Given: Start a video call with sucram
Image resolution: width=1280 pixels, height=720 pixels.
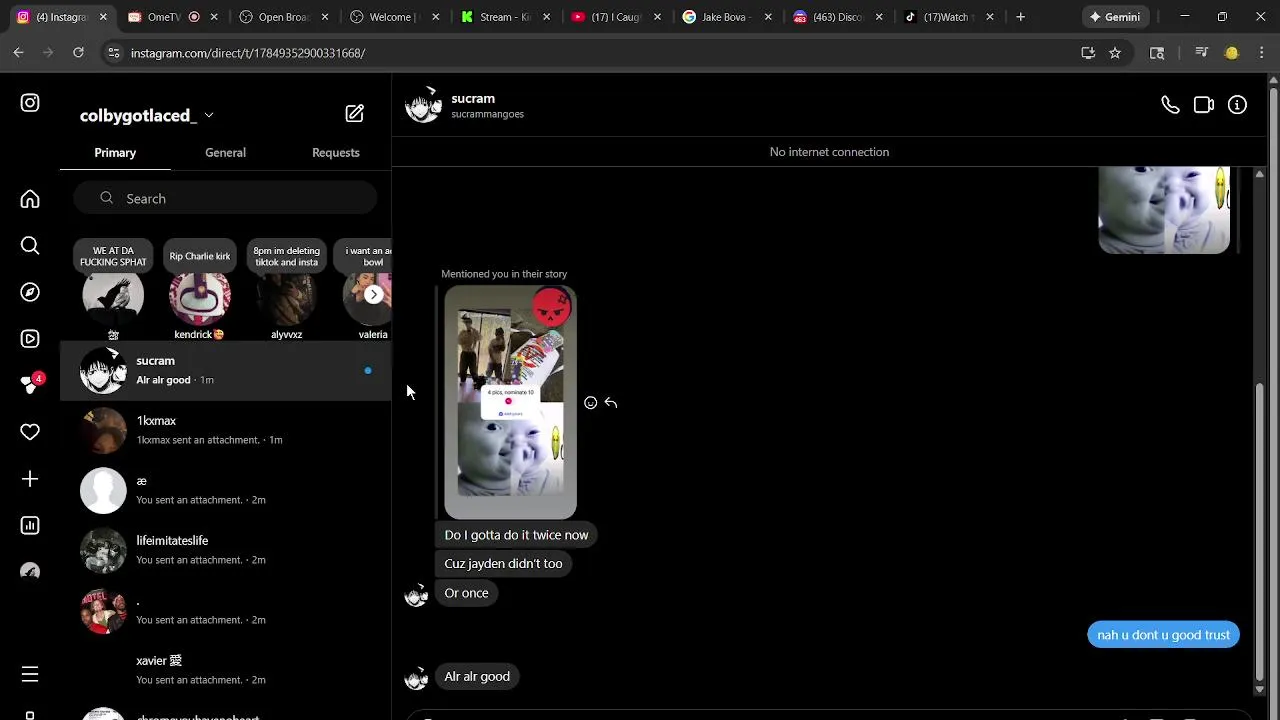Looking at the screenshot, I should 1204,105.
